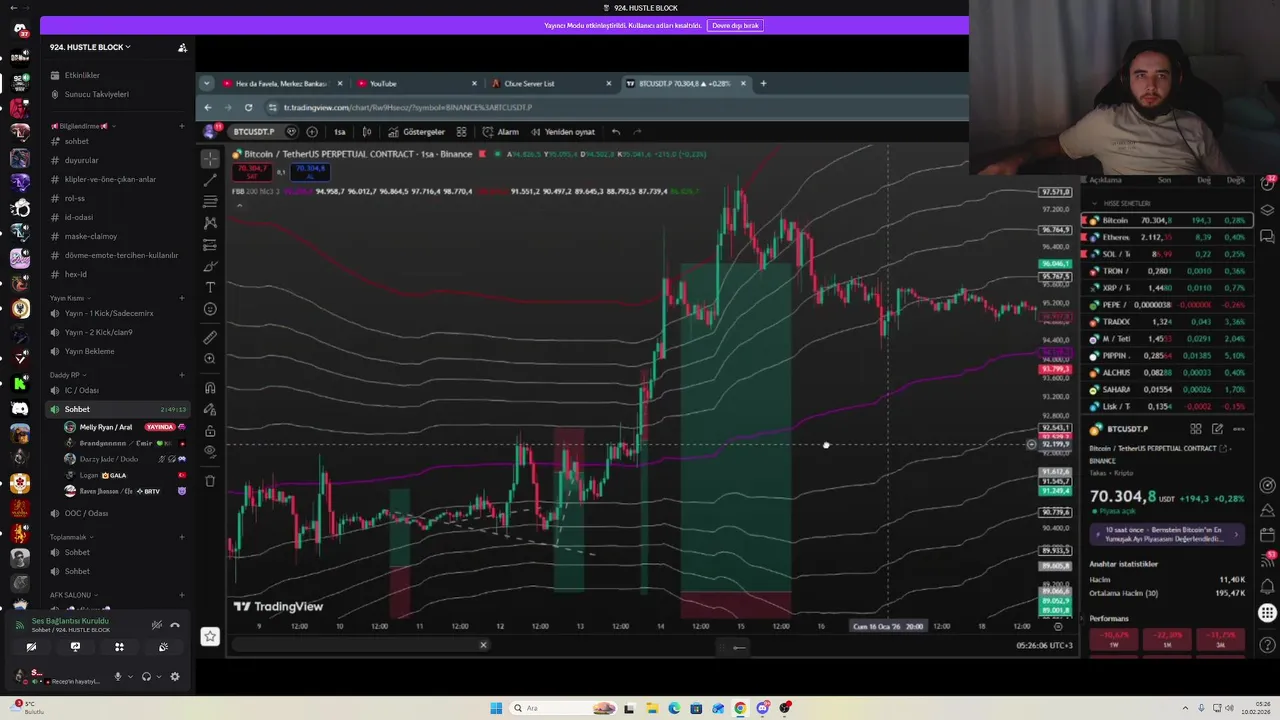The image size is (1280, 720).
Task: Open the chart layout grid selector
Action: click(461, 131)
